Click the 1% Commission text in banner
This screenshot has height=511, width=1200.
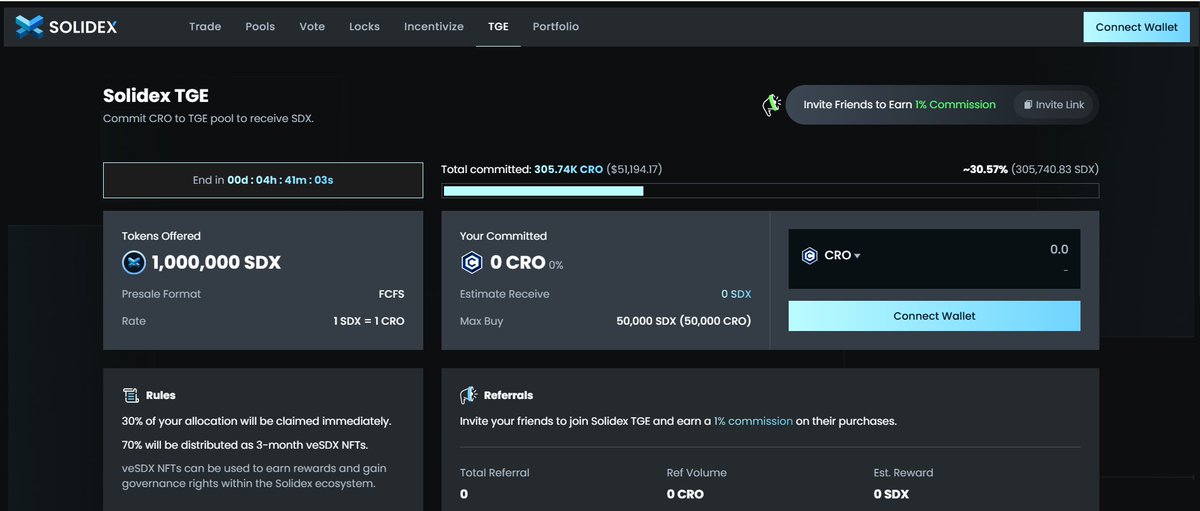pos(955,105)
